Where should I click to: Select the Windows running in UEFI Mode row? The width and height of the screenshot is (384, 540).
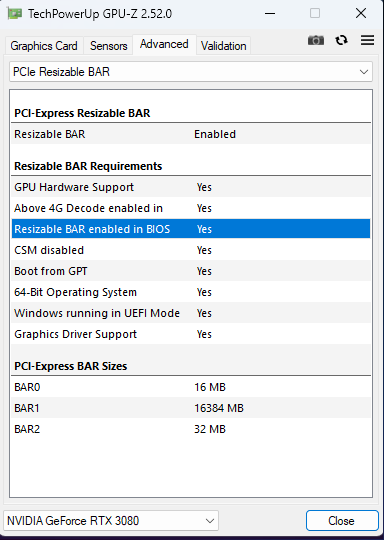tap(191, 313)
